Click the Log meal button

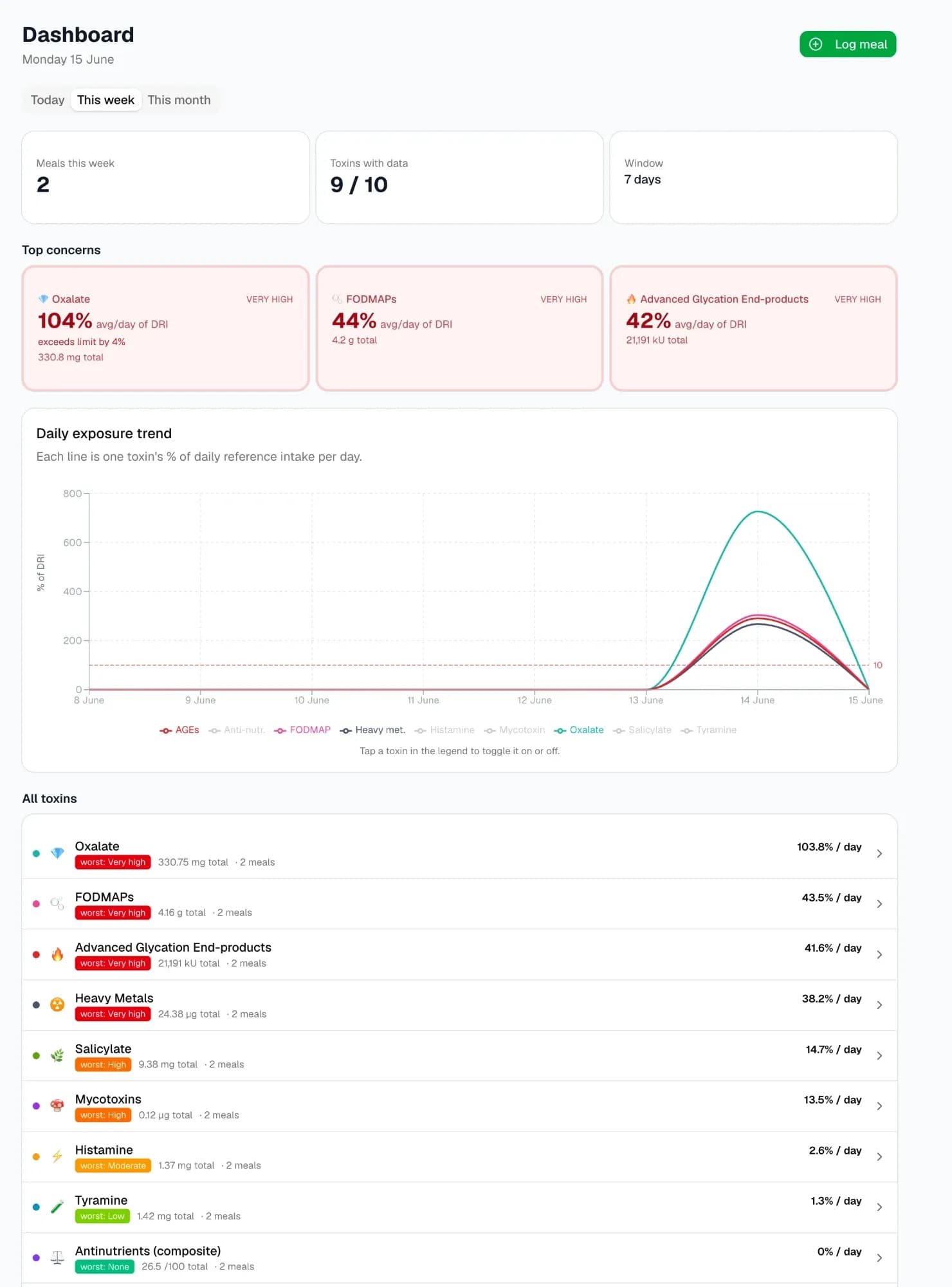pyautogui.click(x=848, y=44)
